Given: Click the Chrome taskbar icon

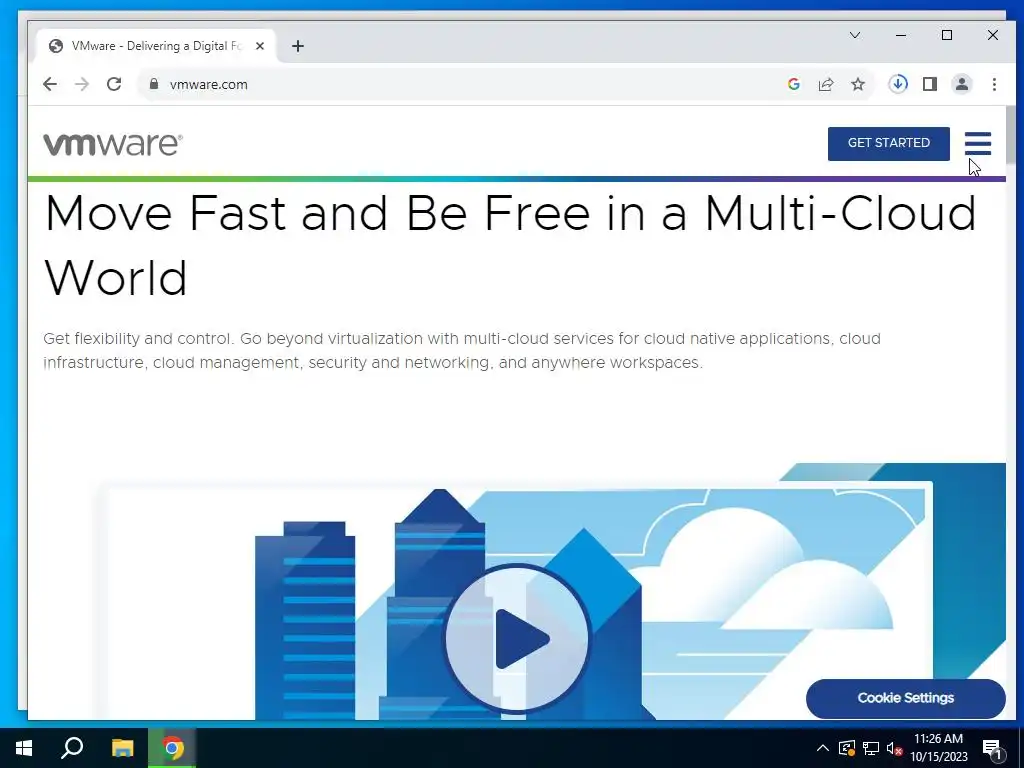Looking at the screenshot, I should coord(172,748).
